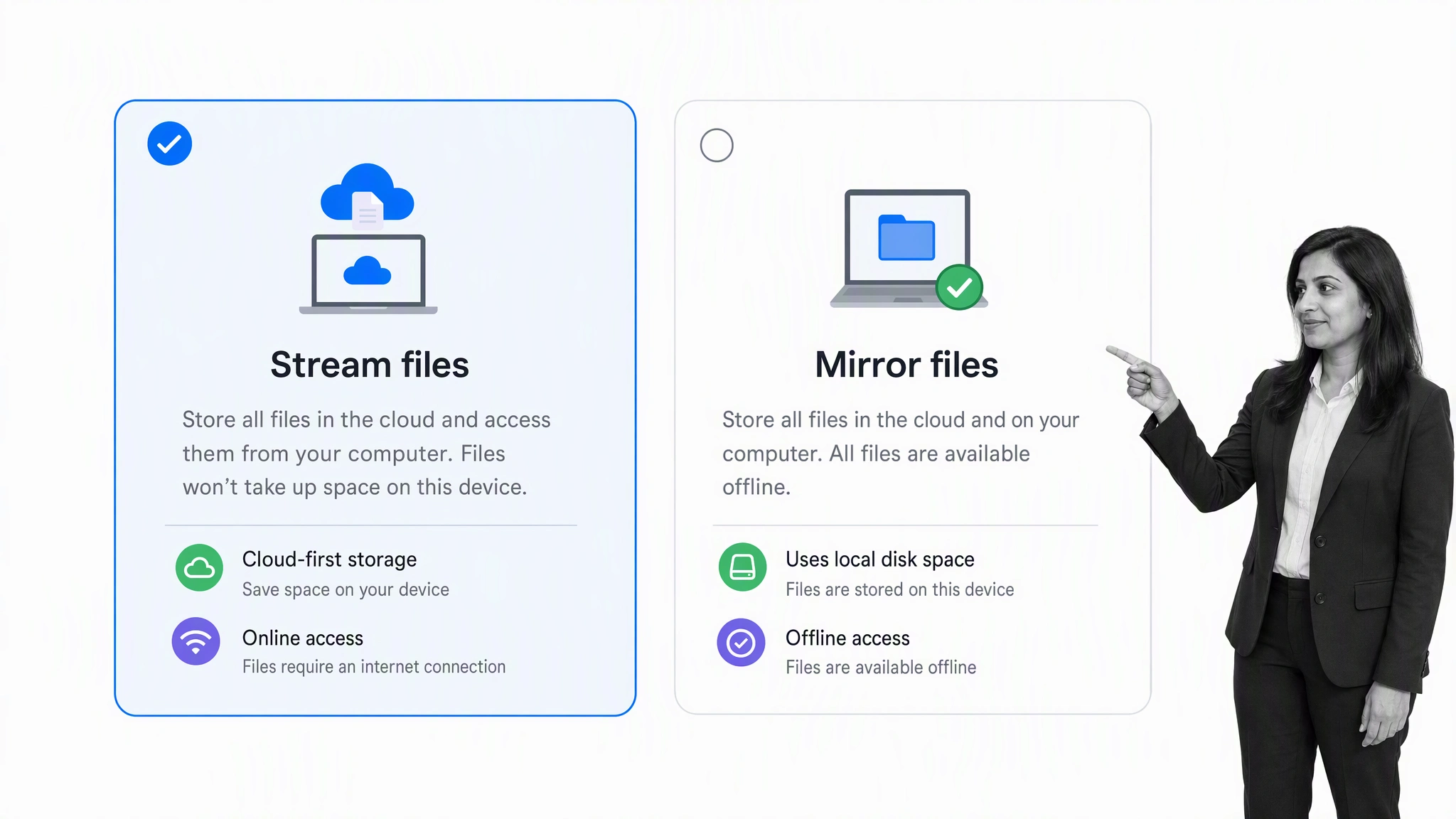Image resolution: width=1456 pixels, height=819 pixels.
Task: Click the Online access label
Action: [302, 638]
